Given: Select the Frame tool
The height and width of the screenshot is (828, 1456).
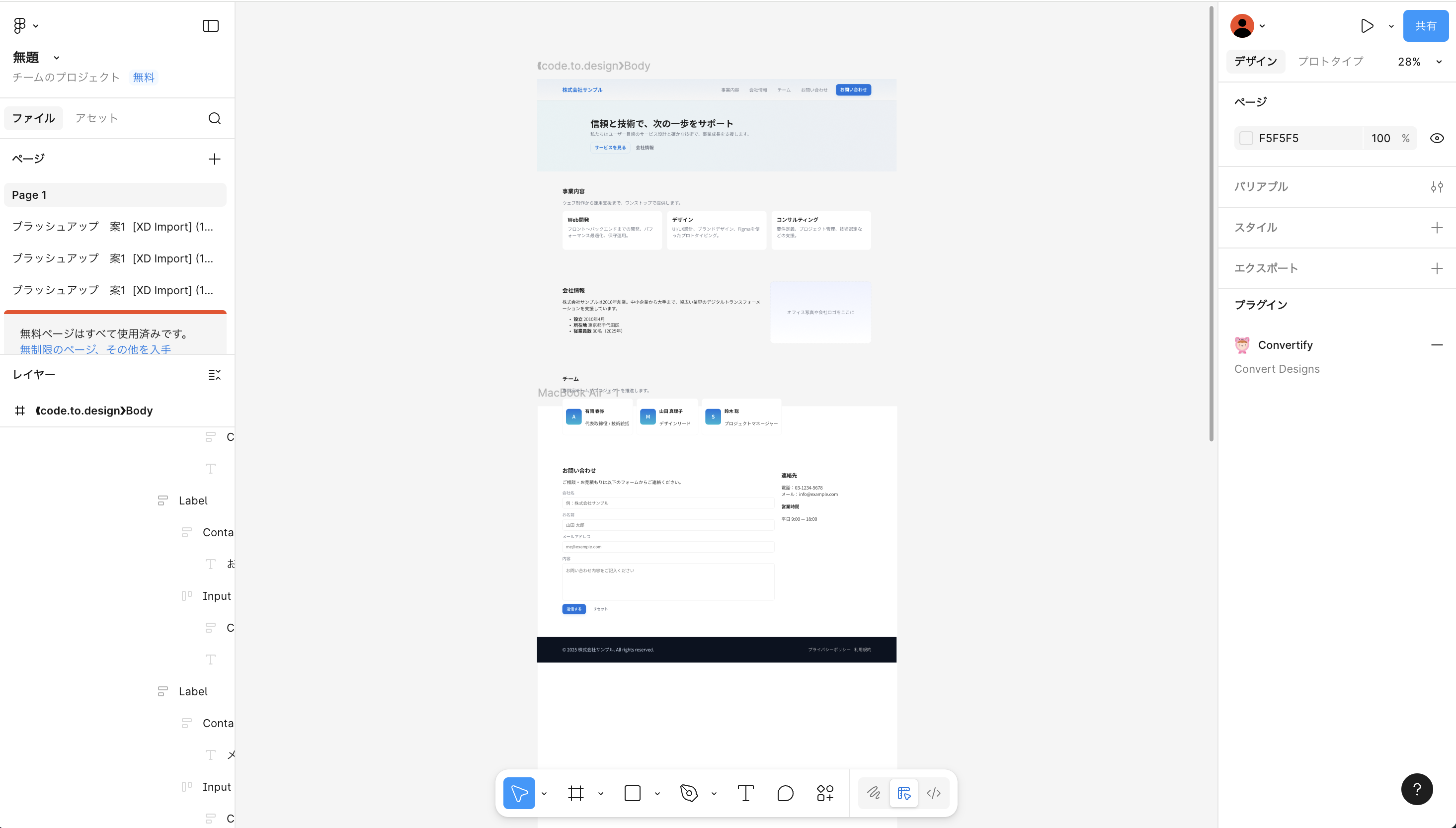Looking at the screenshot, I should click(575, 793).
